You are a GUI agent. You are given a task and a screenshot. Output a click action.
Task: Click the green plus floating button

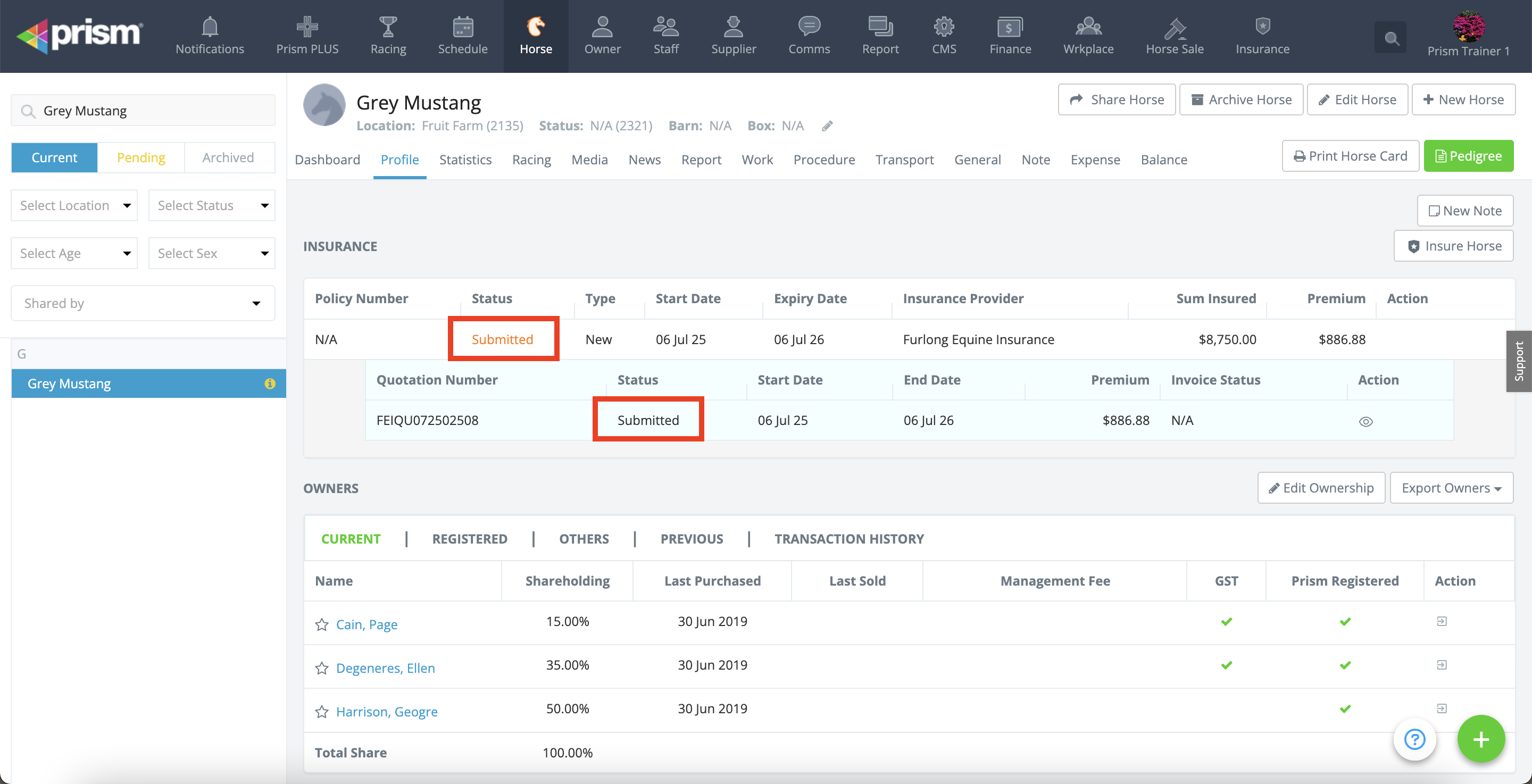[x=1480, y=739]
